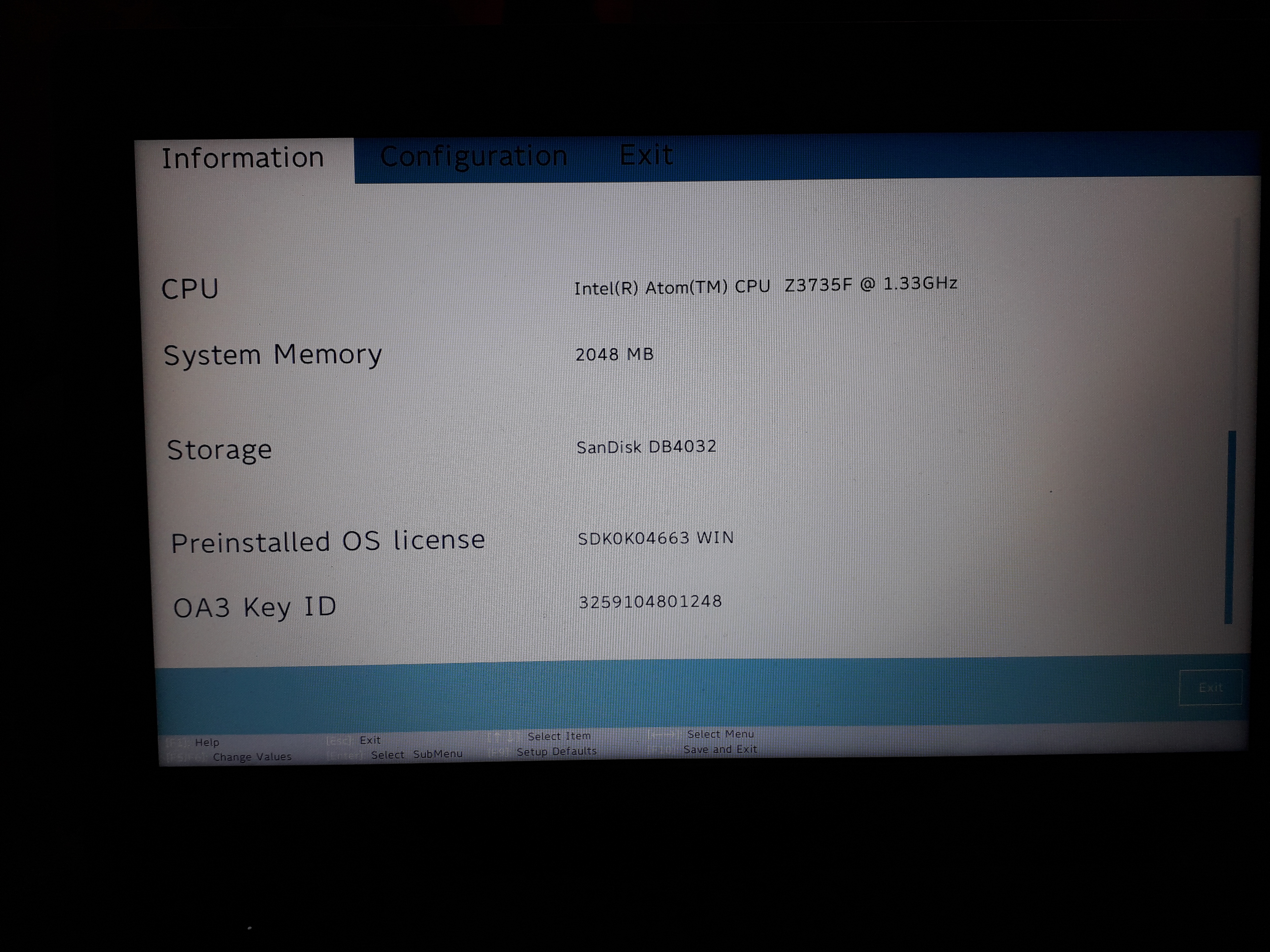This screenshot has width=1270, height=952.
Task: Switch to the Information tab
Action: tap(242, 158)
